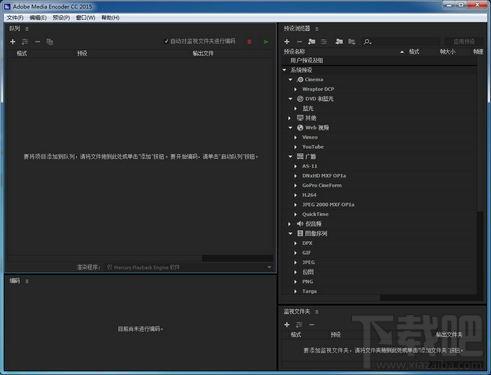Click the audio-only speaker icon in preset tree
Viewport: 491px width, 375px height.
click(x=300, y=224)
